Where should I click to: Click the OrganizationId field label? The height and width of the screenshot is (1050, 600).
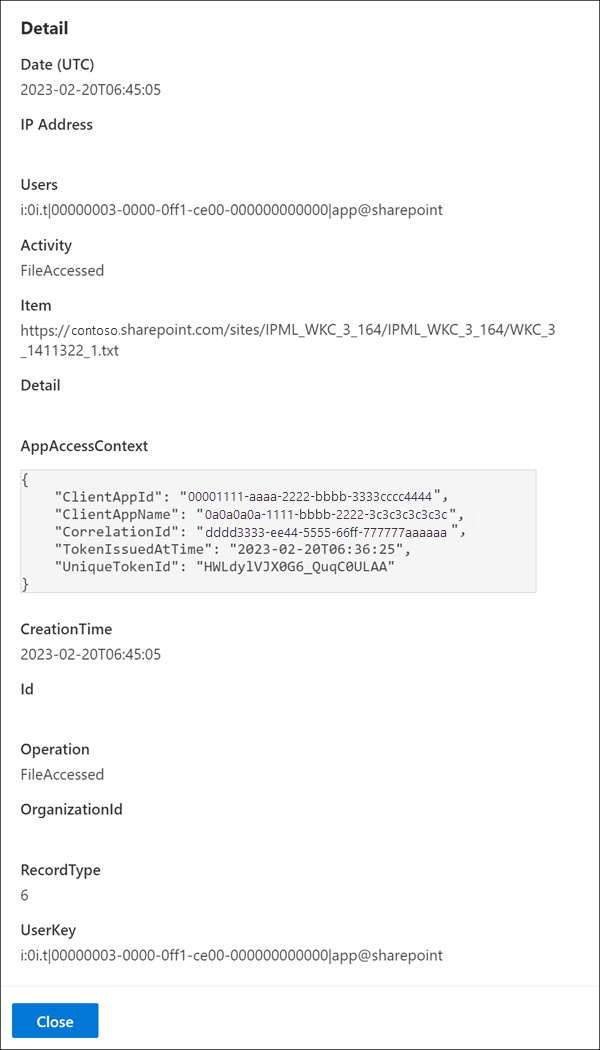tap(71, 809)
